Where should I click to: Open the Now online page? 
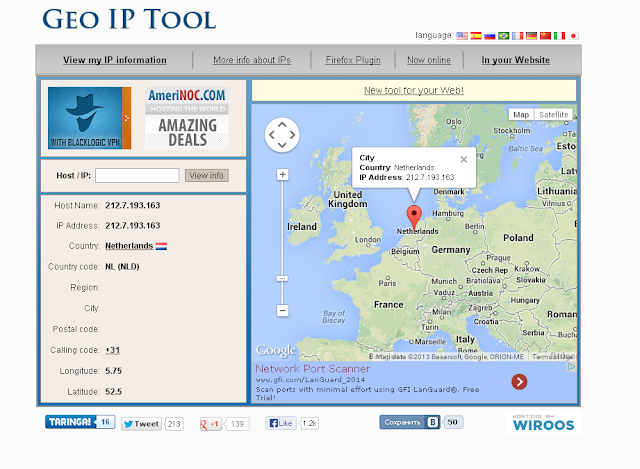(x=429, y=60)
